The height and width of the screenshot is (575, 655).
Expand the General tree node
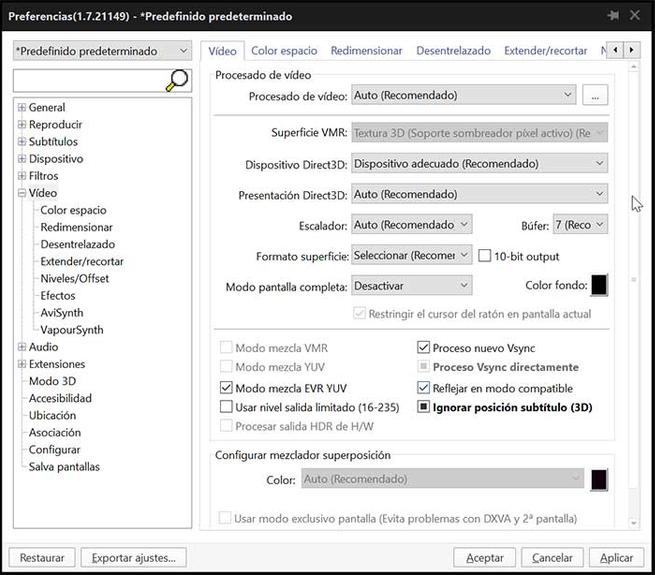point(22,107)
